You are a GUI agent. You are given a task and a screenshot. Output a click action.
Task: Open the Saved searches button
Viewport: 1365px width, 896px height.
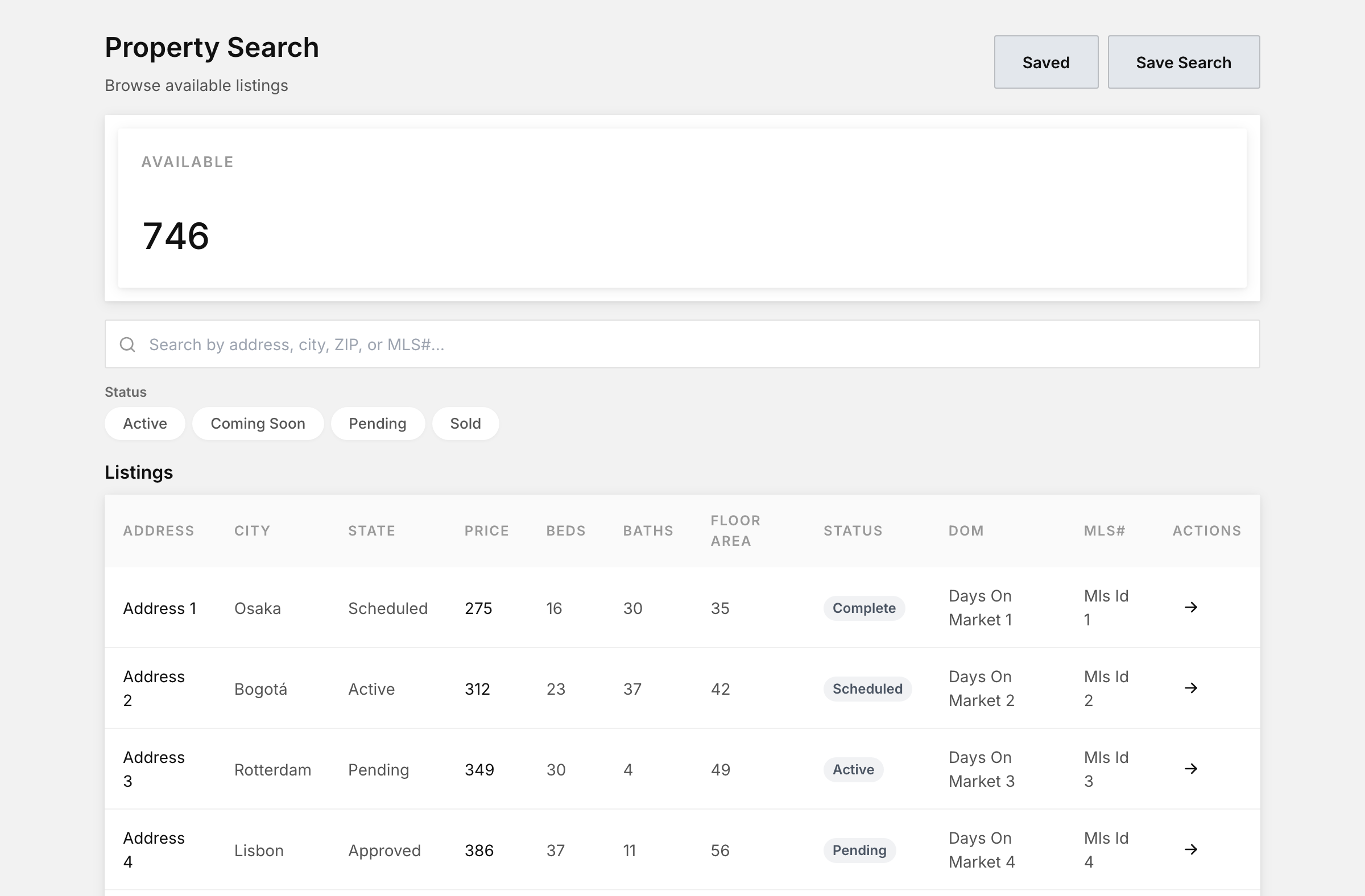[x=1046, y=63]
